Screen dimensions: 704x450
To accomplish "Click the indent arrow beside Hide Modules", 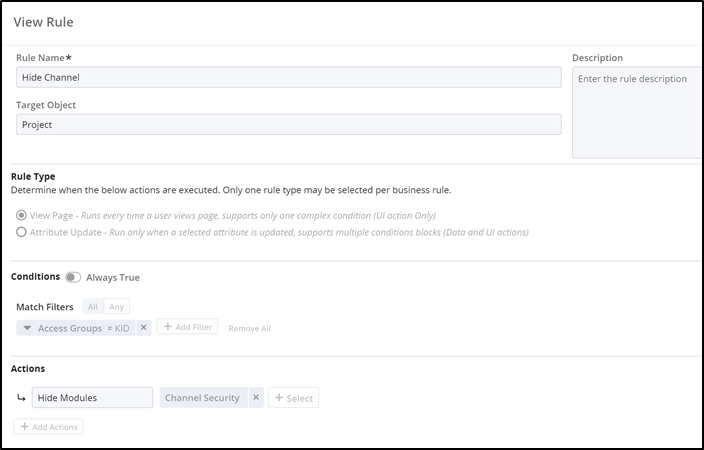I will tap(21, 398).
